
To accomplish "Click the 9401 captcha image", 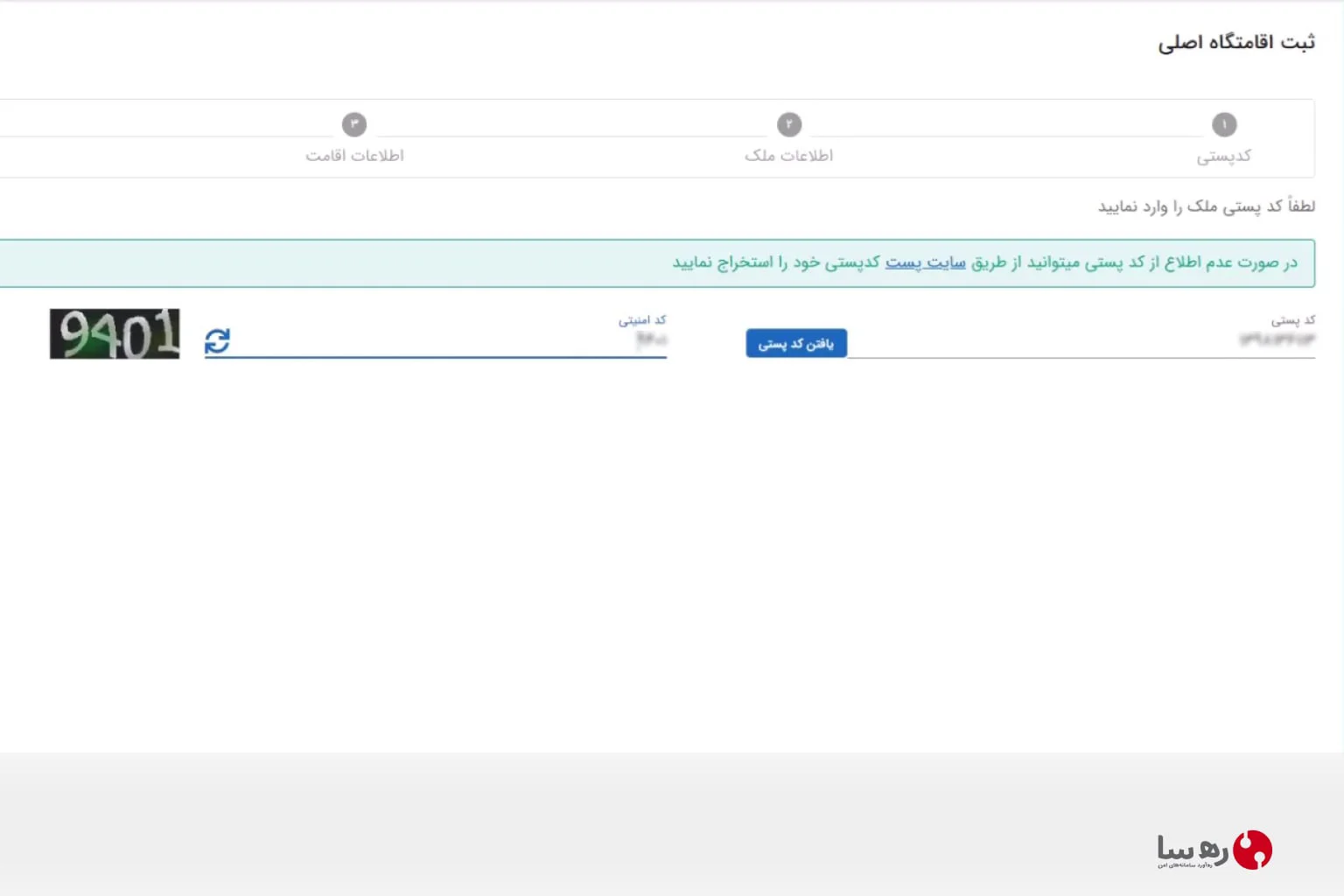I will tap(115, 333).
